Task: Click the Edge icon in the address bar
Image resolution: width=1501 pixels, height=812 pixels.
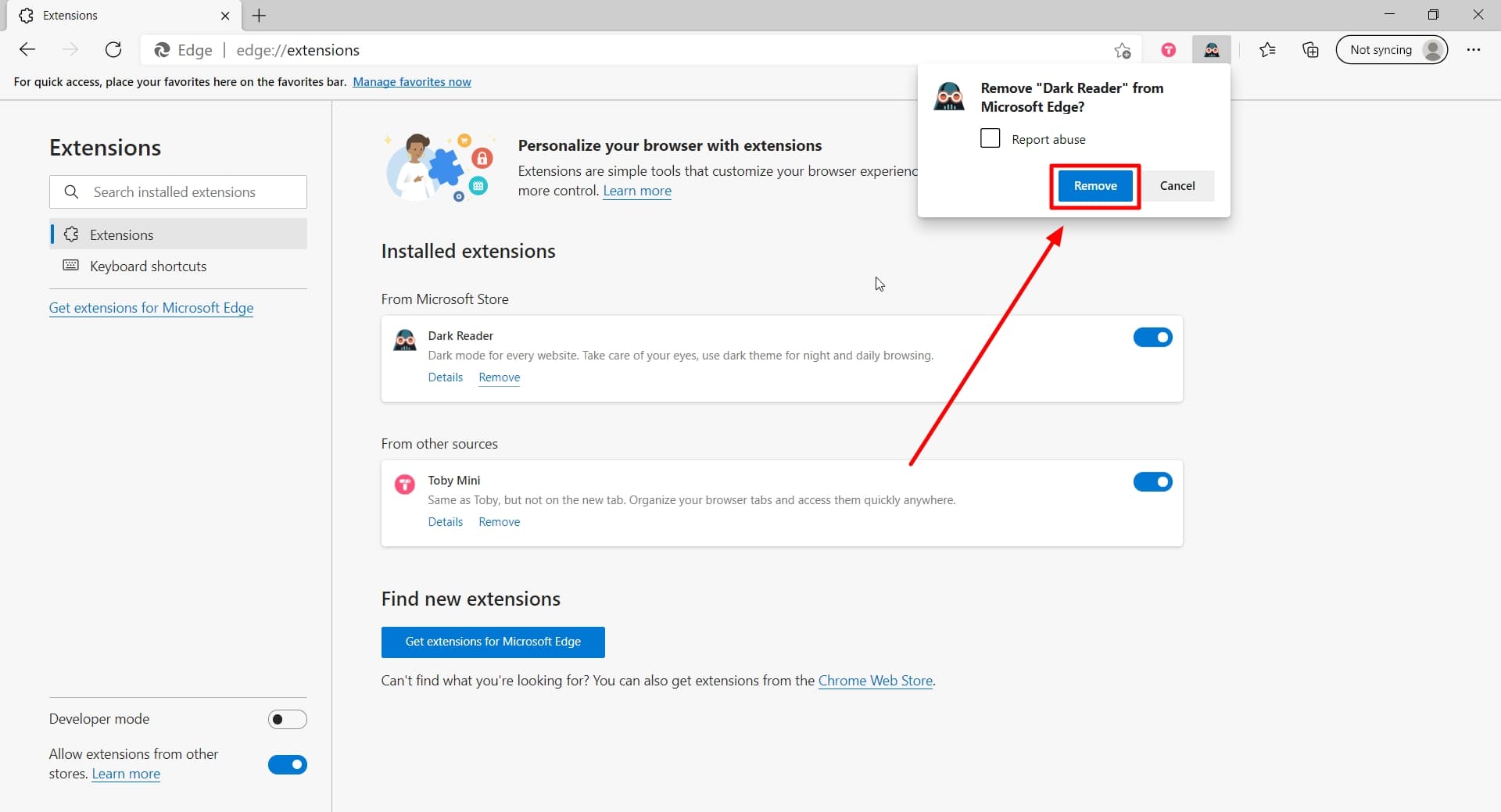Action: [x=162, y=50]
